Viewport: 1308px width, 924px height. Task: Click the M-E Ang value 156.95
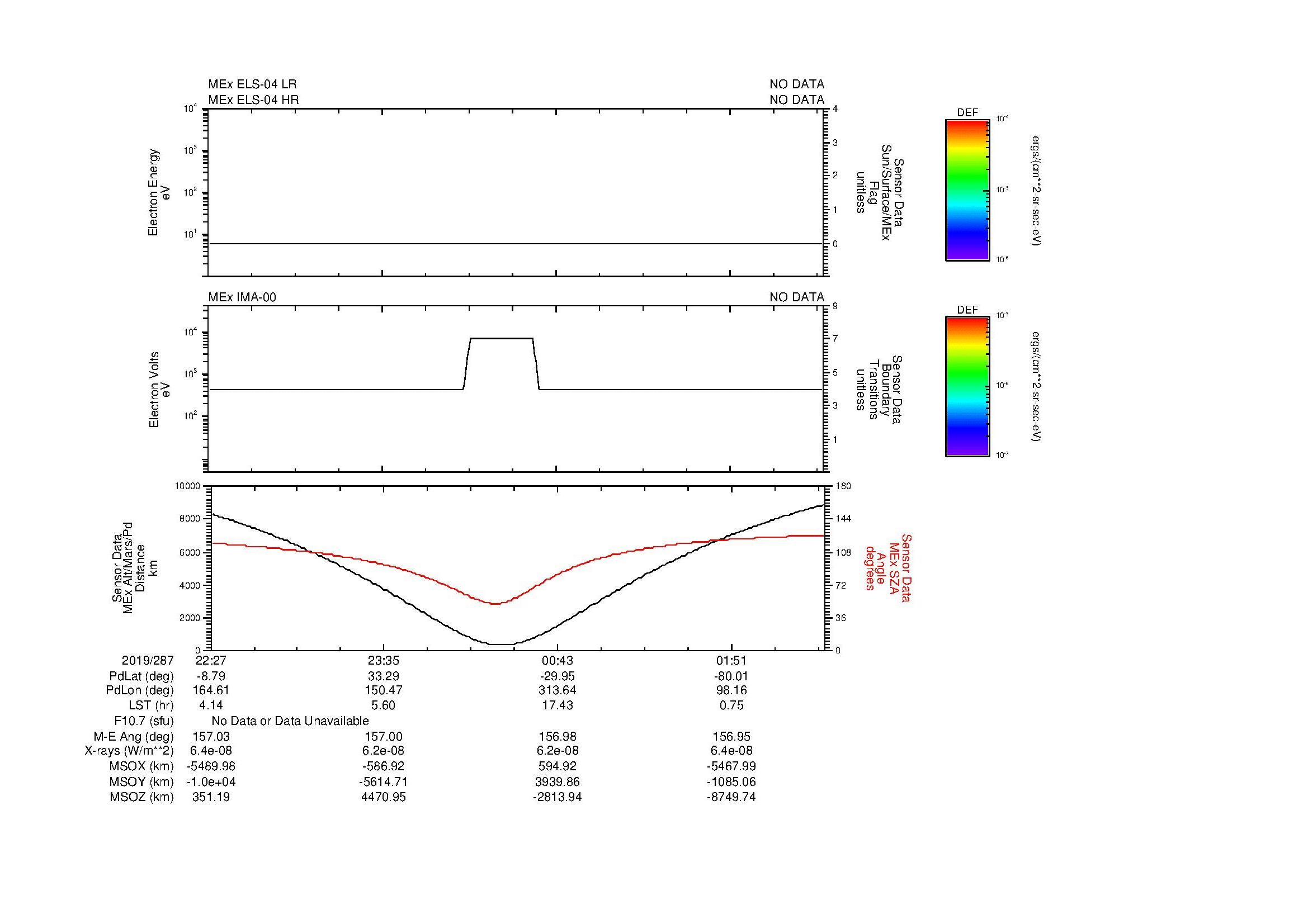(731, 736)
